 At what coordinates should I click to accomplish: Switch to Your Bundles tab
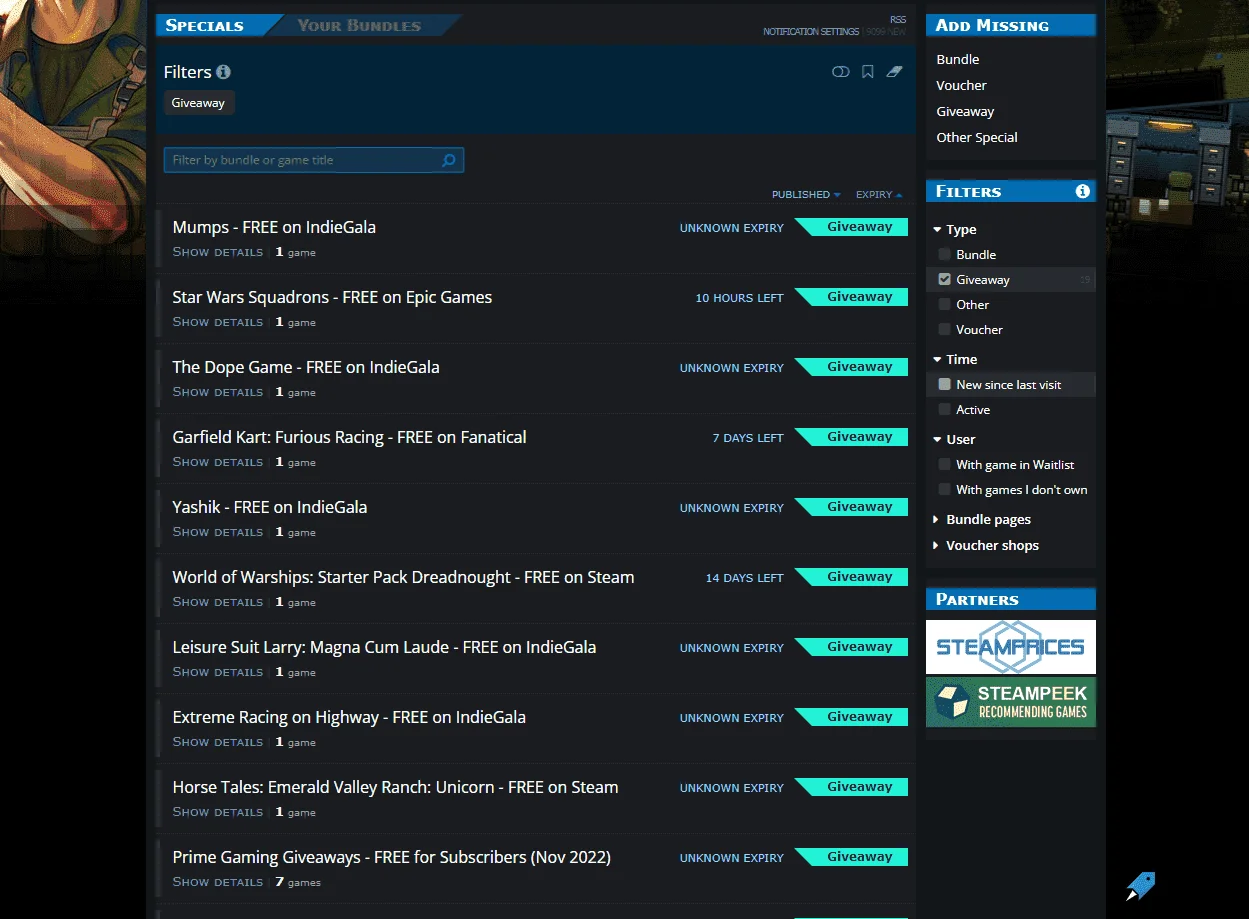point(359,25)
